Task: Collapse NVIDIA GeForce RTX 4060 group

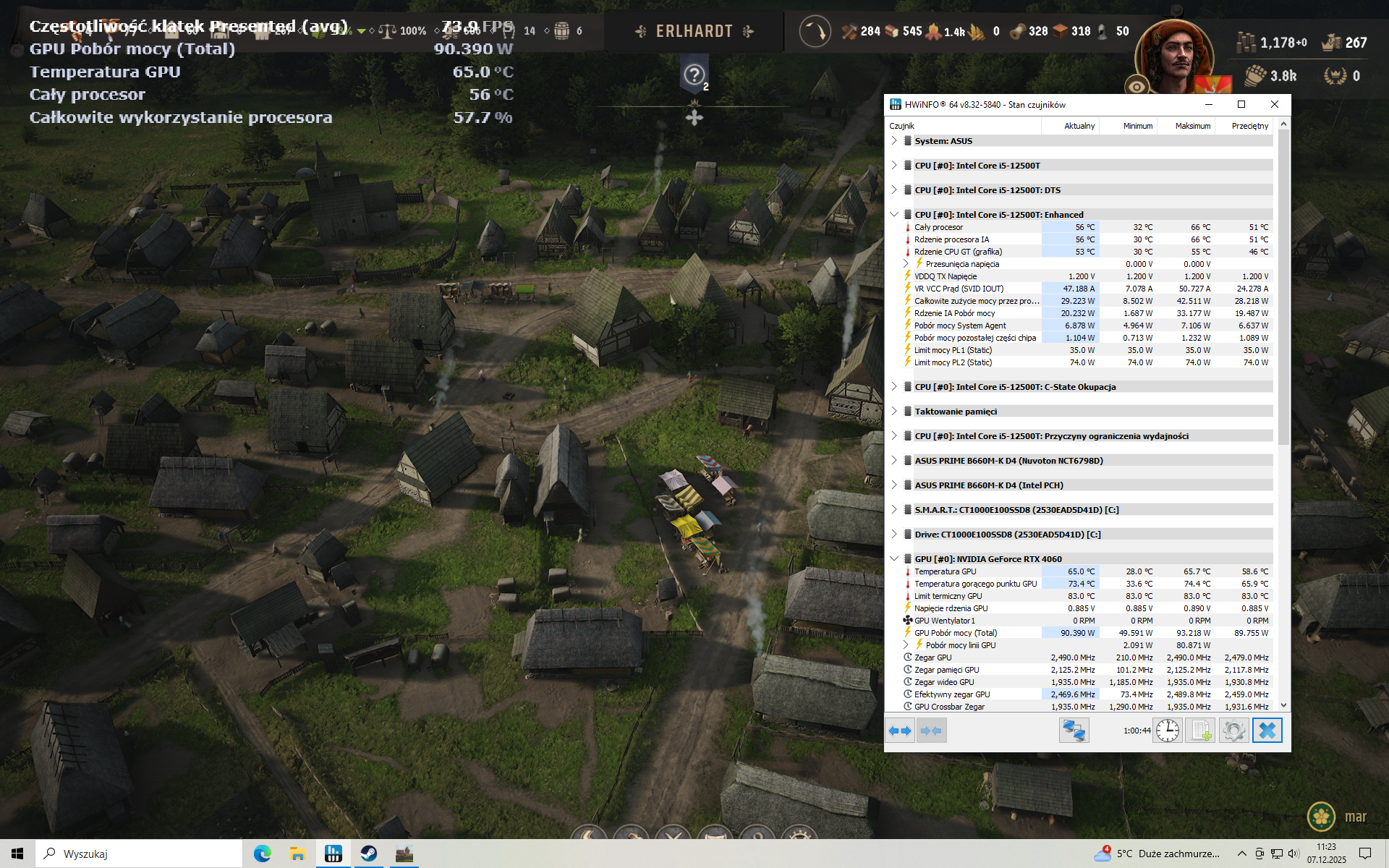Action: [x=894, y=559]
